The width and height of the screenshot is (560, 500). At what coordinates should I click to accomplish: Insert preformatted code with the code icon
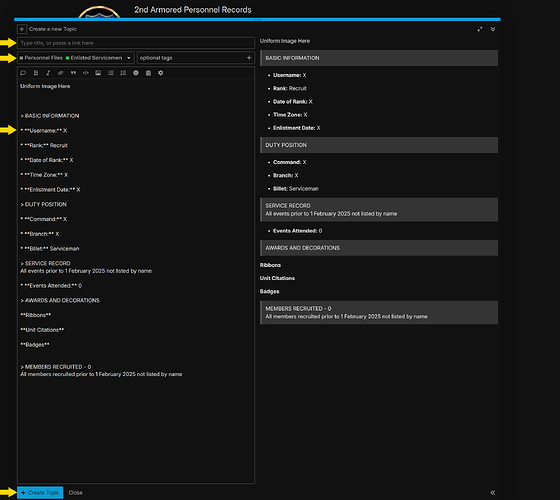pos(86,73)
